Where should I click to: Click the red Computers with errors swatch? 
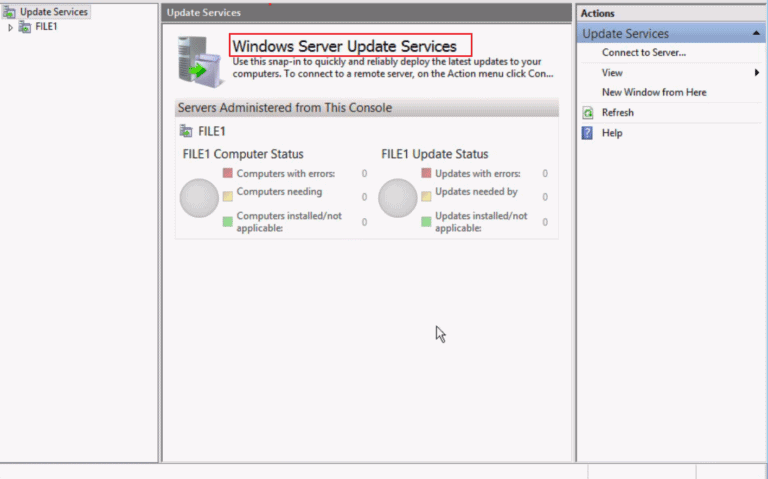(228, 174)
